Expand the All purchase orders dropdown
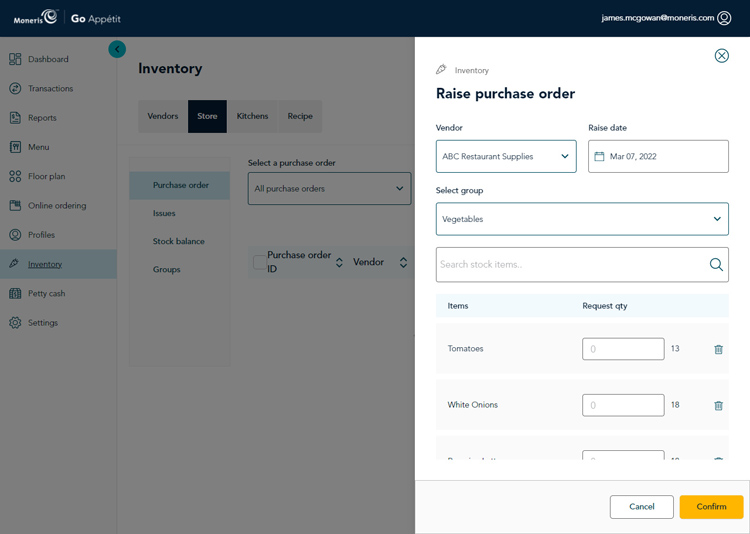Image resolution: width=750 pixels, height=534 pixels. [x=329, y=188]
